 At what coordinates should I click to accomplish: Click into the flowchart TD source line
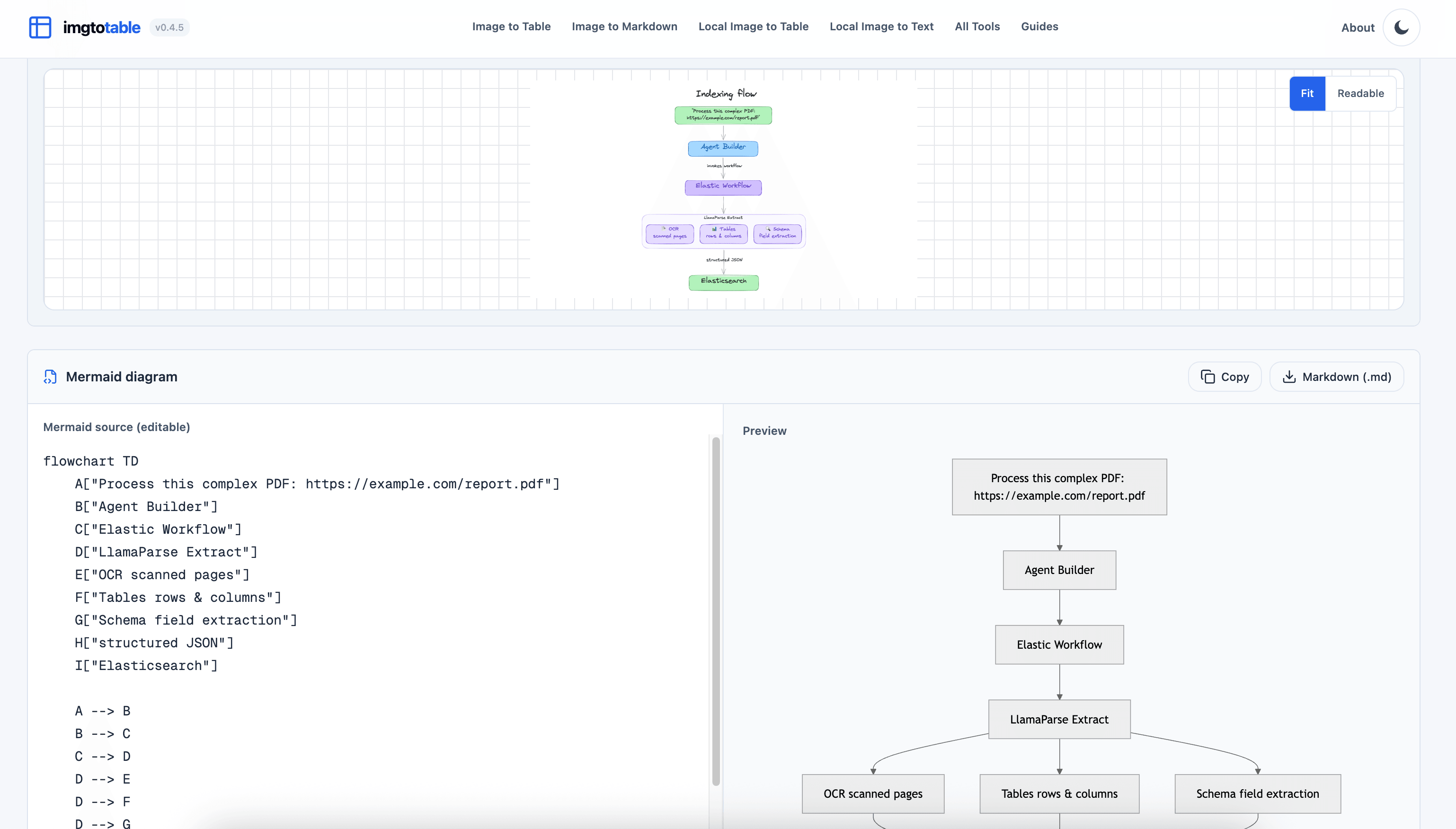point(90,461)
